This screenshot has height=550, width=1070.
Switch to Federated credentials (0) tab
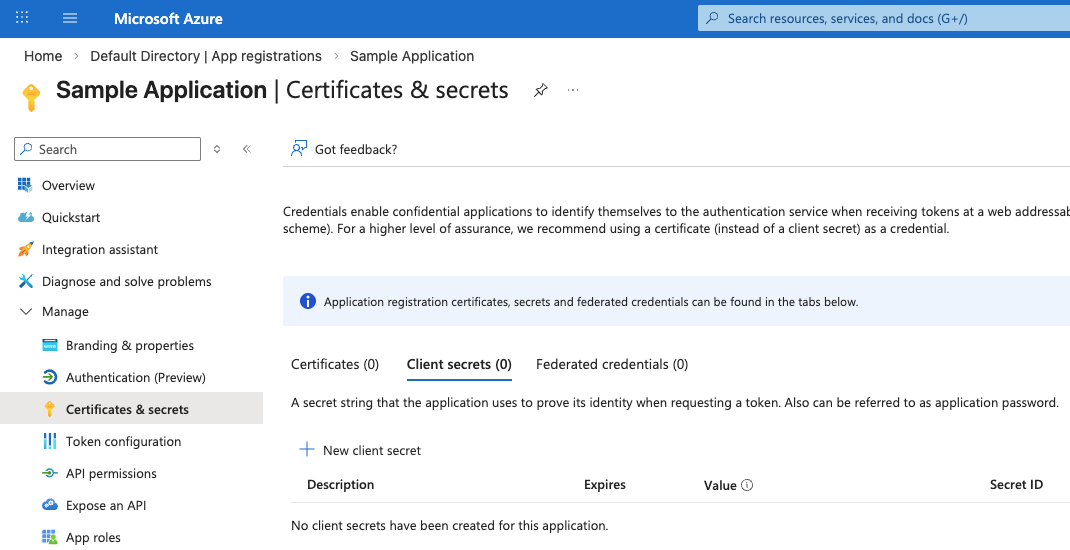612,364
